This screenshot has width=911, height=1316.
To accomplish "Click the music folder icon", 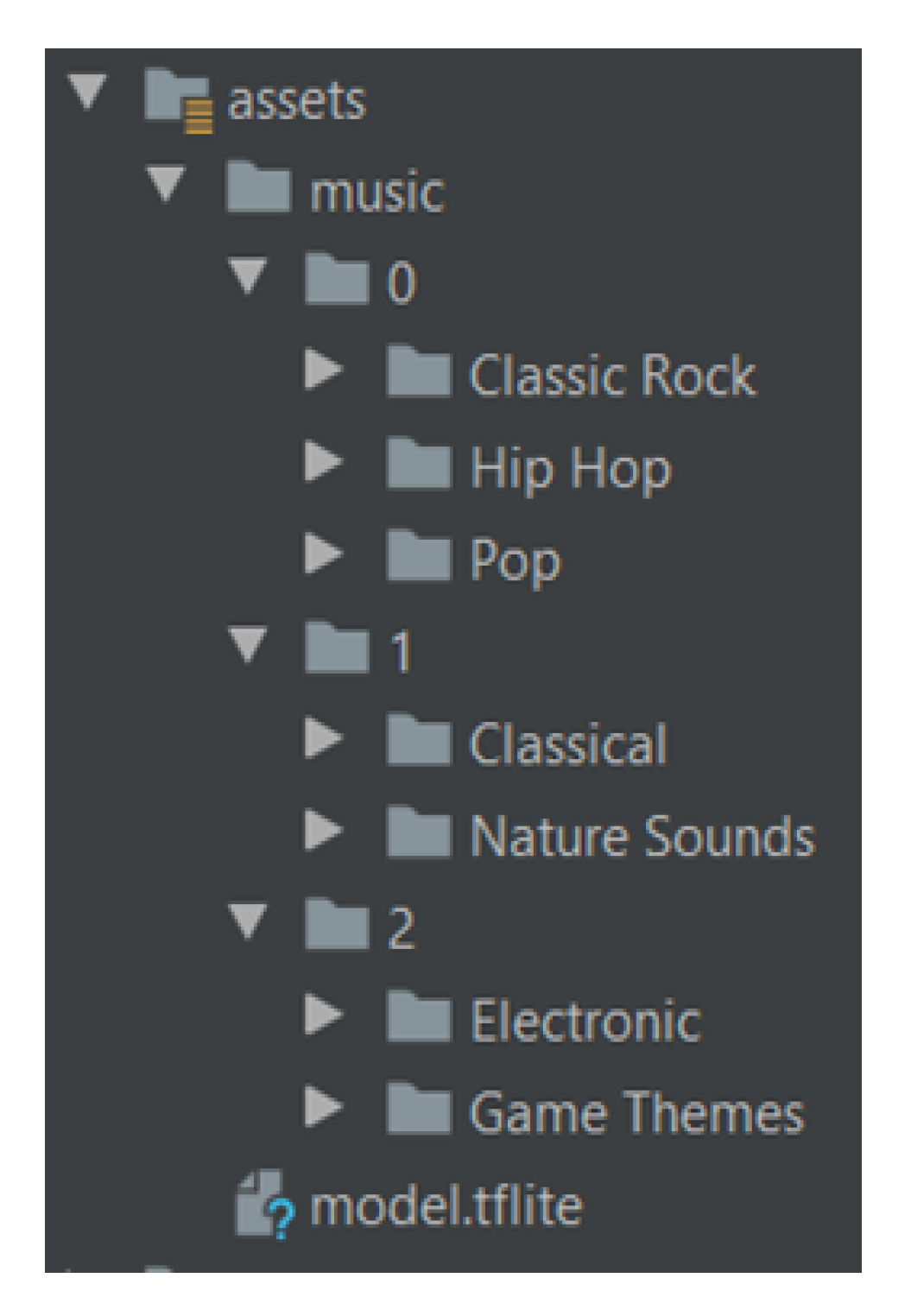I will 257,188.
